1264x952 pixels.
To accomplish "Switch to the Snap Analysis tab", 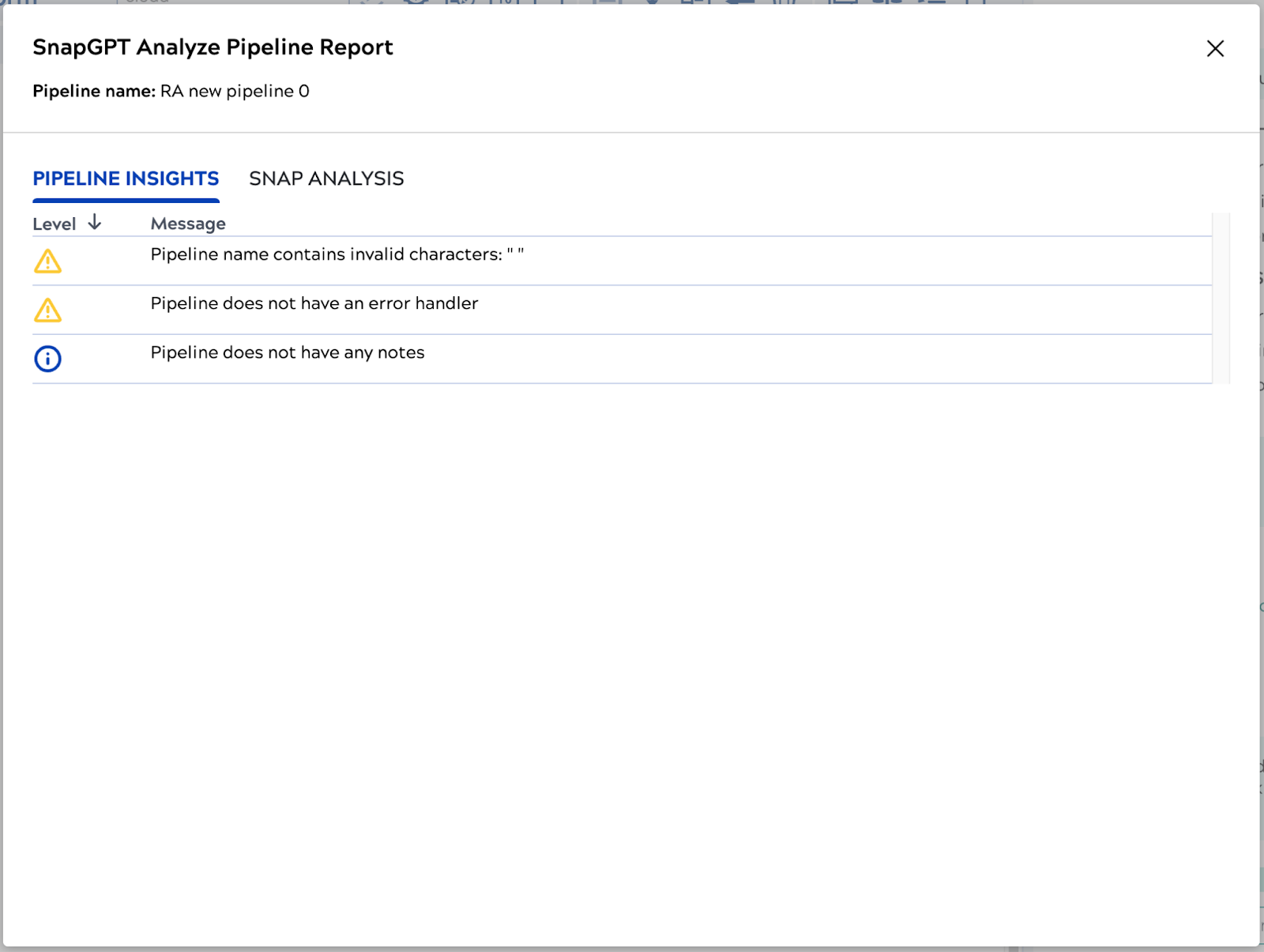I will 326,179.
